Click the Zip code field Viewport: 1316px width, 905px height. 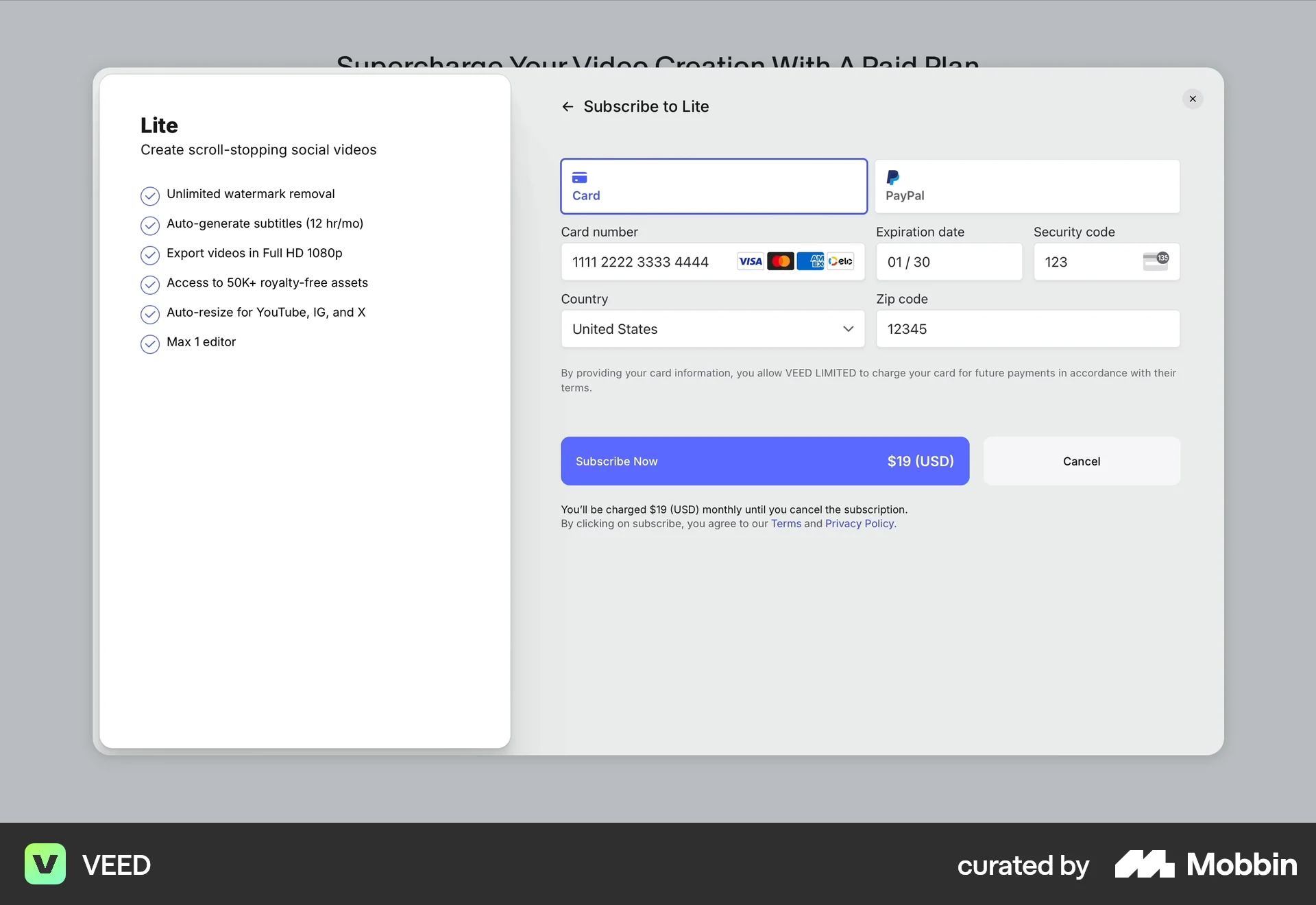[1027, 329]
